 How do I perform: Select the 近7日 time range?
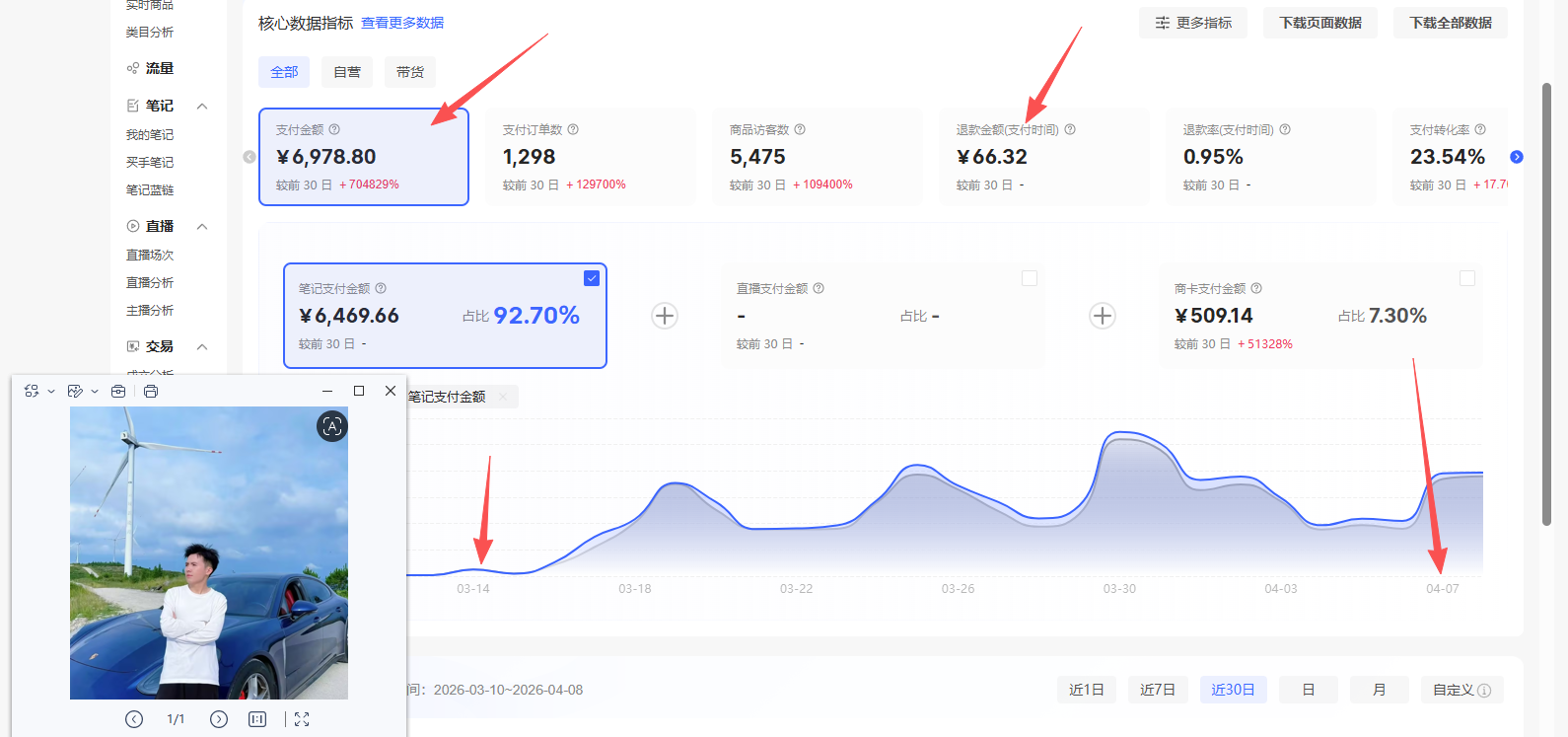pyautogui.click(x=1158, y=690)
